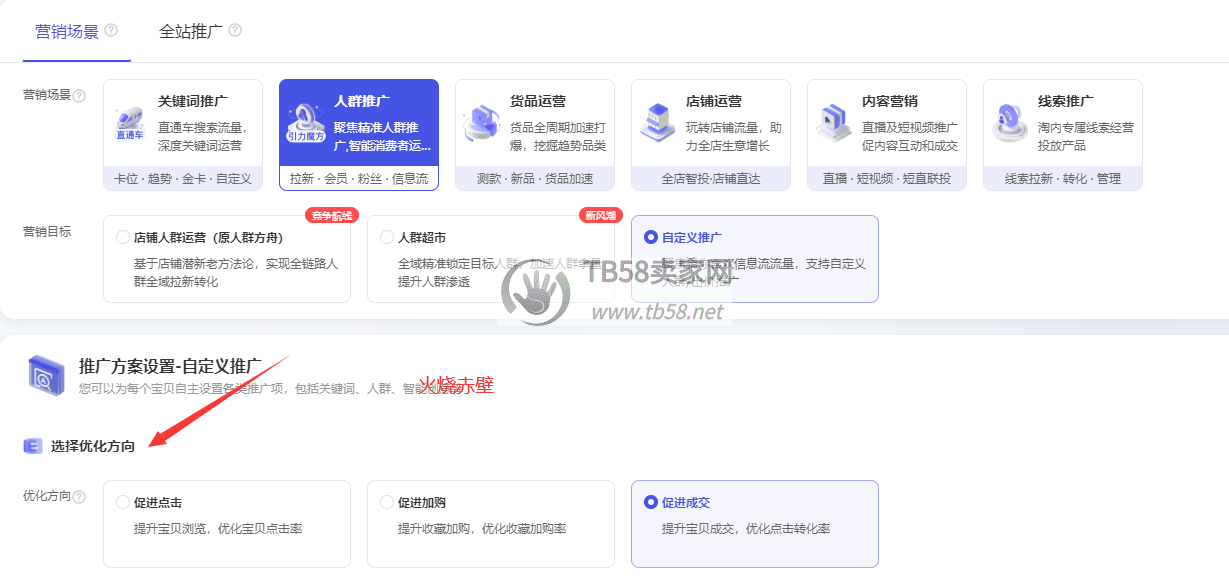Image resolution: width=1229 pixels, height=584 pixels.
Task: Select the 店铺运营 scenario card
Action: click(711, 135)
